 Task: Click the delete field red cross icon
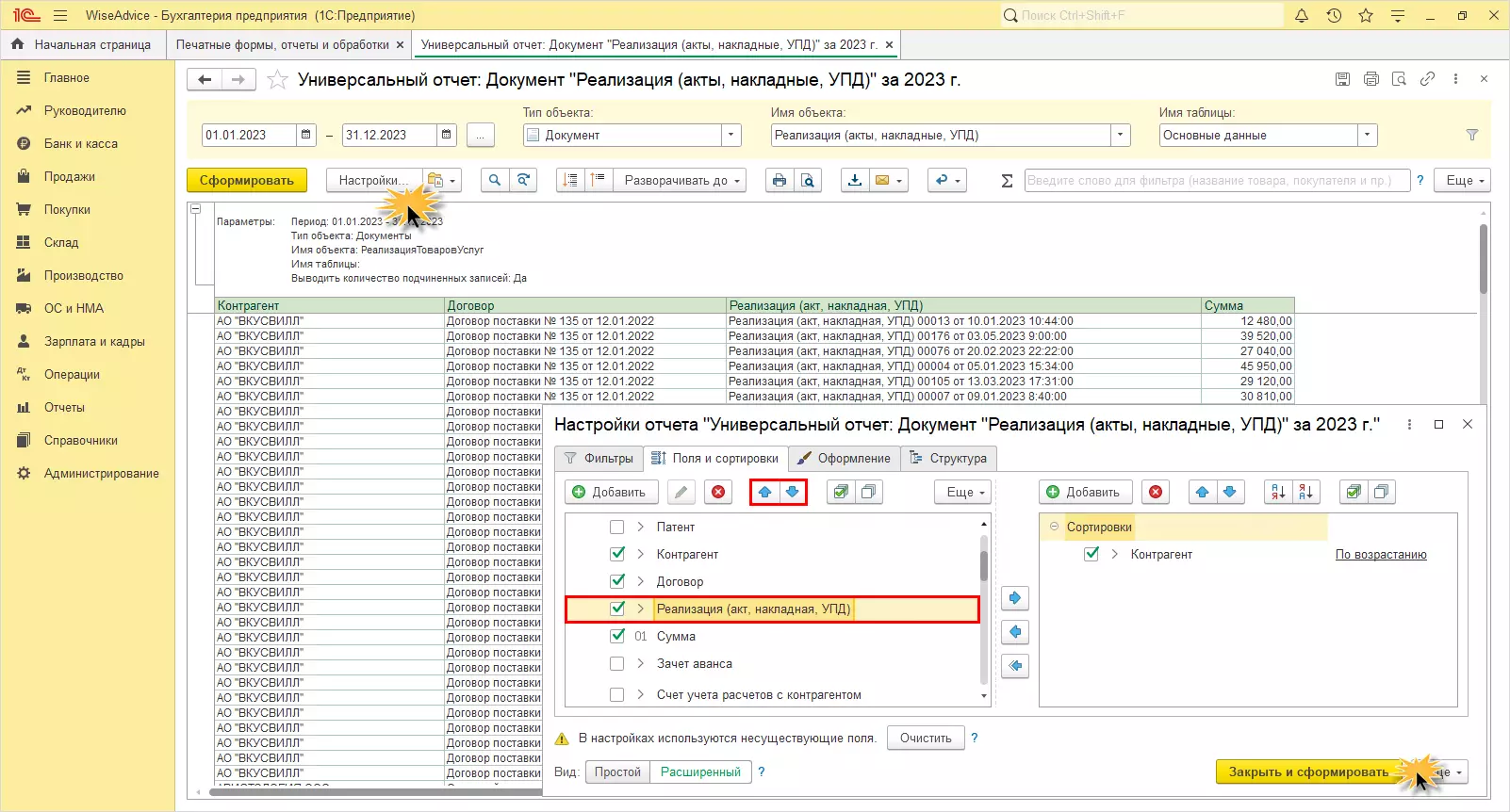click(718, 492)
